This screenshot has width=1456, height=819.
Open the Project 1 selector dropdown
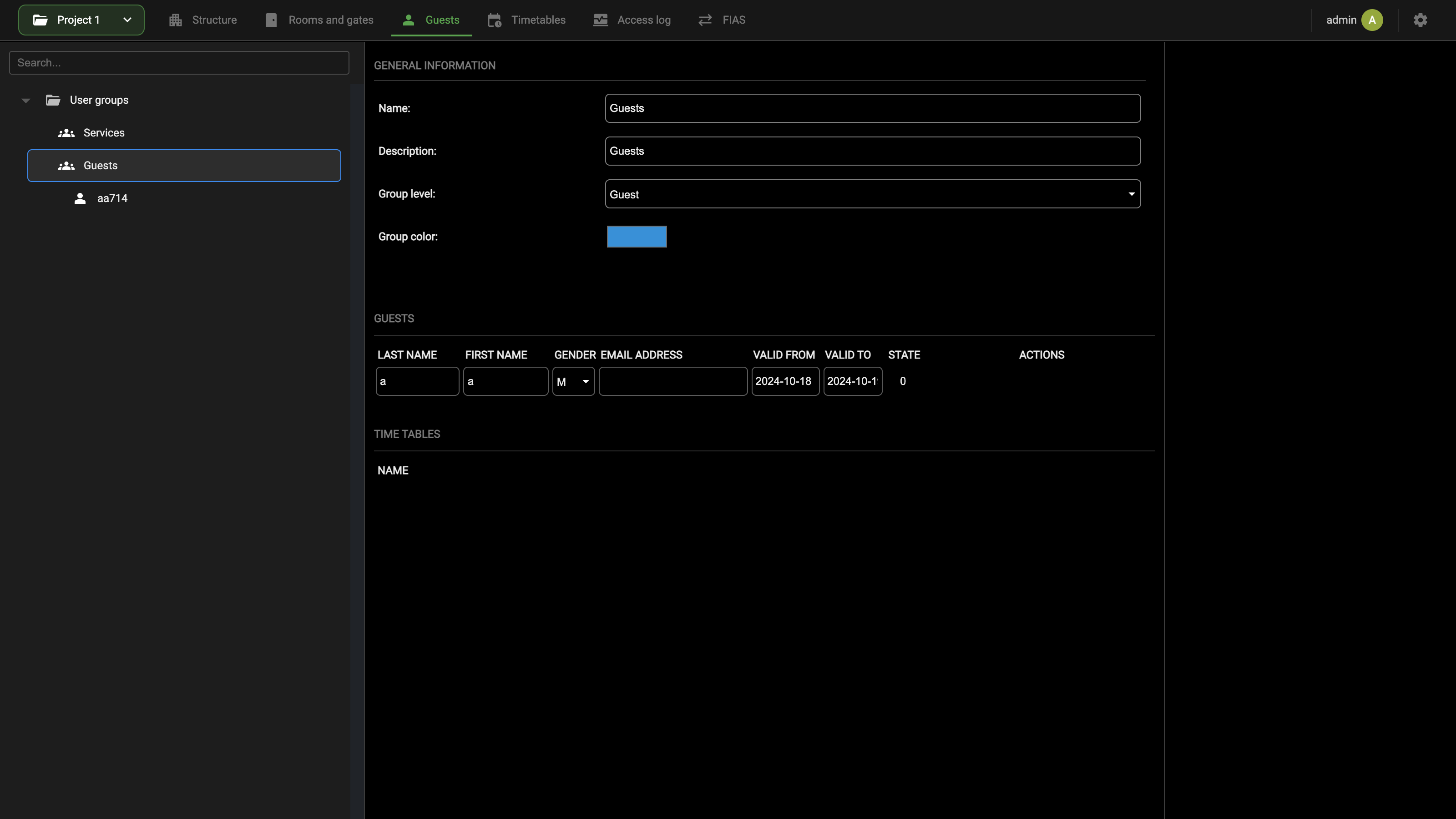[81, 20]
